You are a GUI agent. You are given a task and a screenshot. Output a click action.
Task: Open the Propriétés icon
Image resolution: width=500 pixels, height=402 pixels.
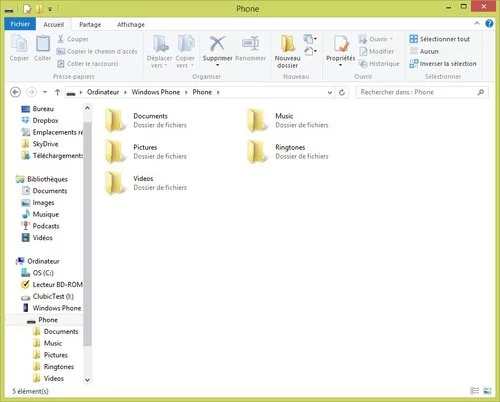pyautogui.click(x=341, y=44)
